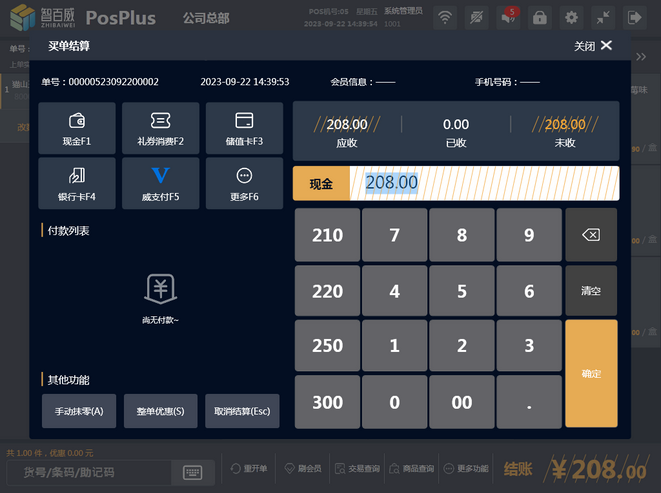Lock the POS screen
The width and height of the screenshot is (661, 493).
pos(539,17)
